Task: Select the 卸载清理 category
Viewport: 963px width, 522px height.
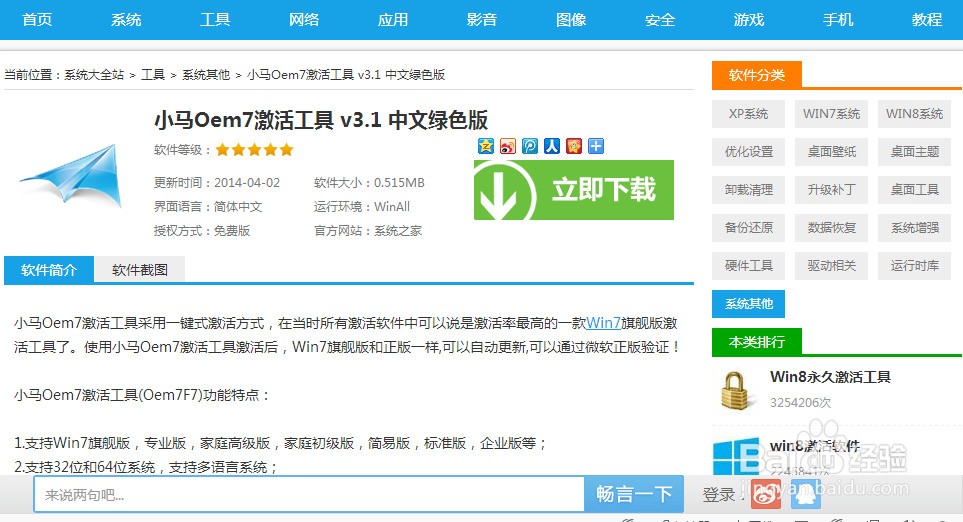Action: 749,190
